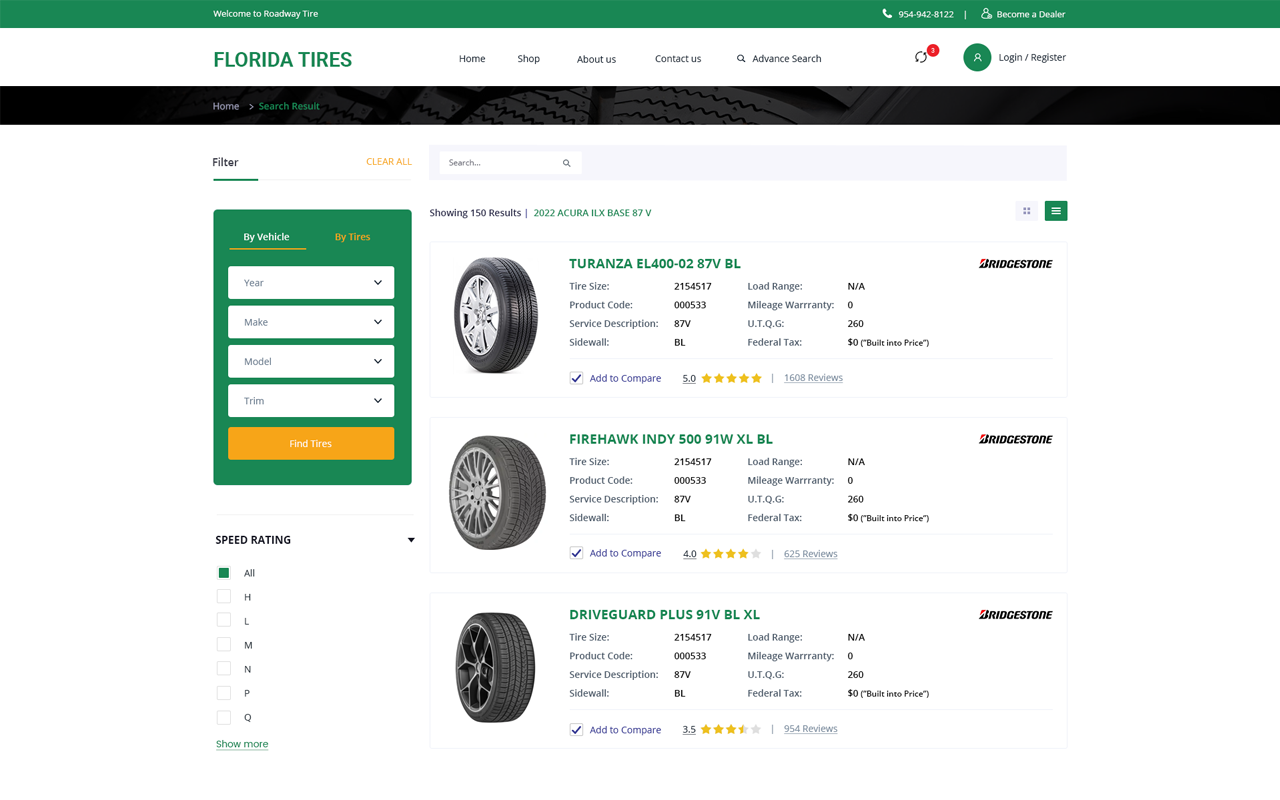Click the magnifier icon in search box
Viewport: 1280px width, 800px height.
pos(566,163)
